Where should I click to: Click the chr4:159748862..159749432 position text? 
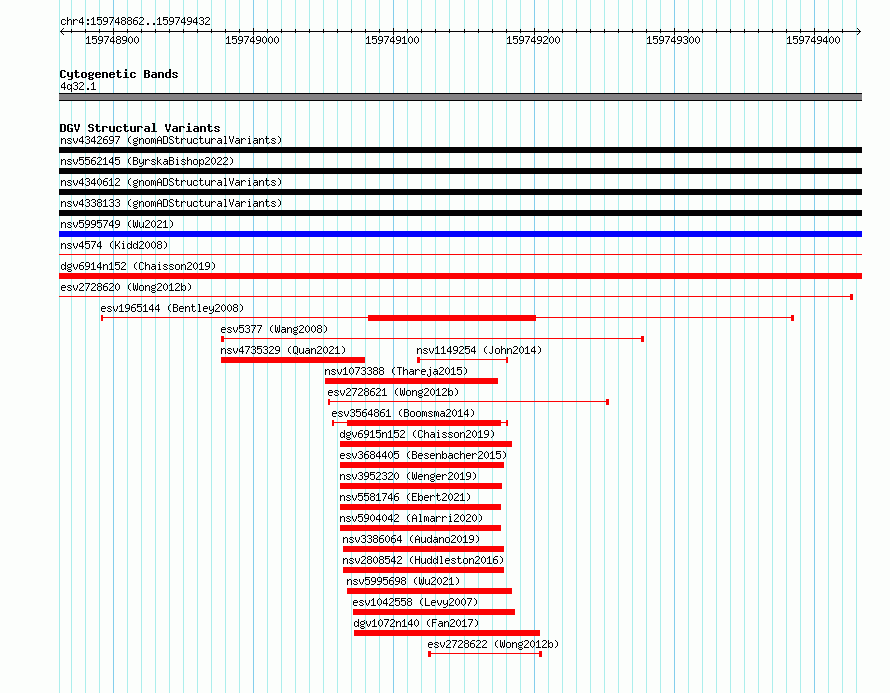click(135, 21)
